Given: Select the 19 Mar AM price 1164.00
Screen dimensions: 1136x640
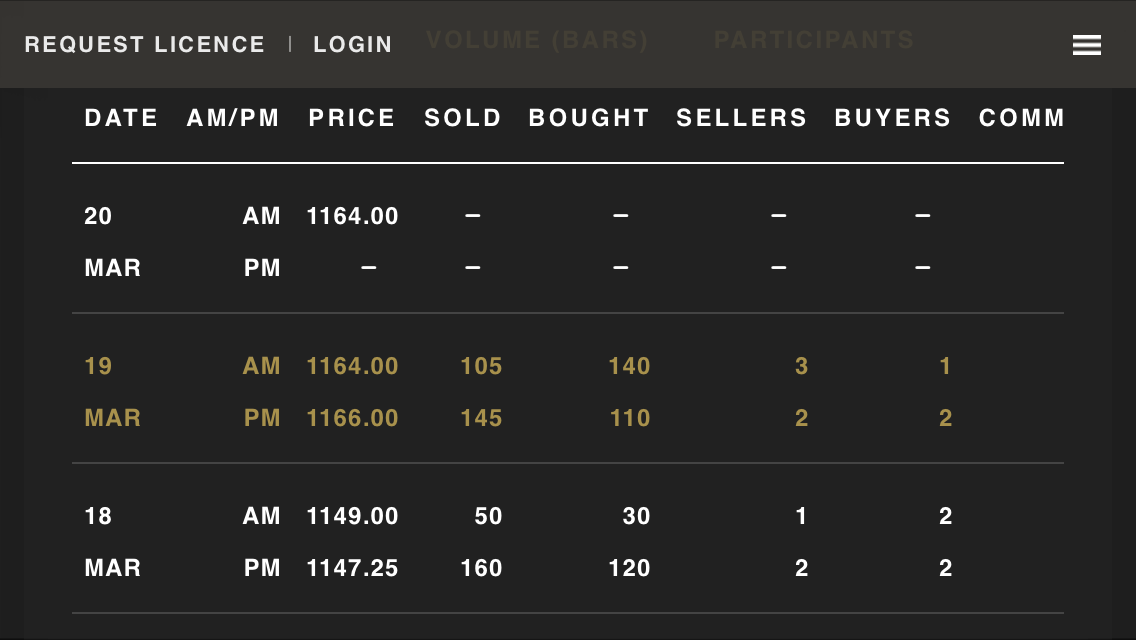Looking at the screenshot, I should coord(352,366).
